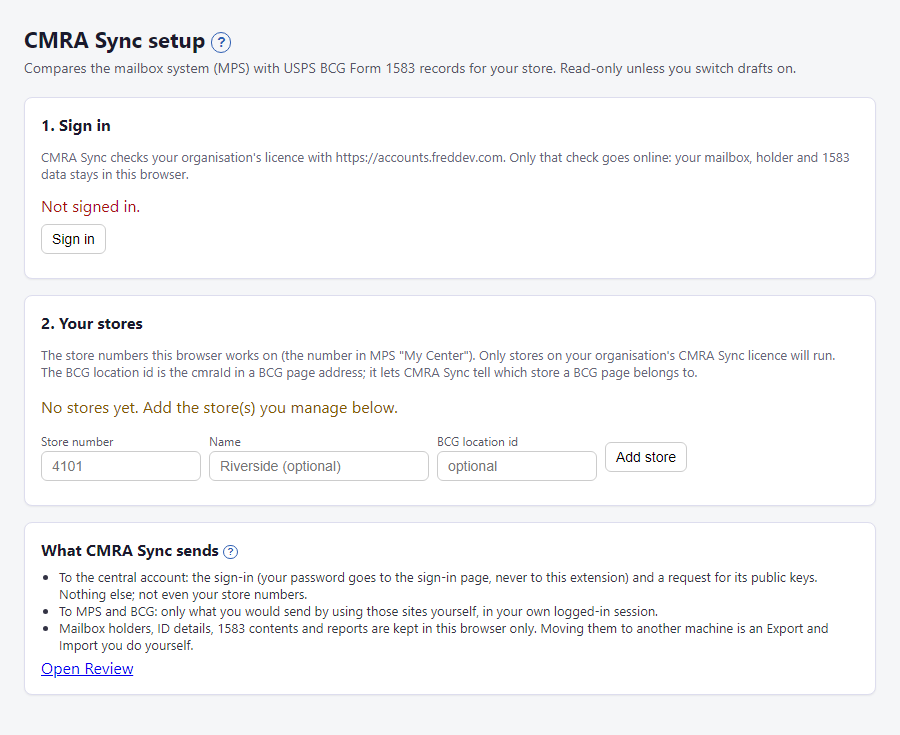
Task: Click the 'Store number' field label
Action: [x=77, y=442]
